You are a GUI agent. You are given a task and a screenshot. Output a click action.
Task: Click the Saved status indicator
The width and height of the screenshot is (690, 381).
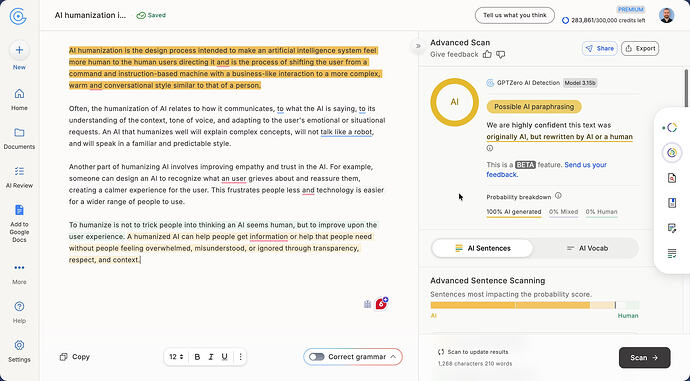point(151,15)
